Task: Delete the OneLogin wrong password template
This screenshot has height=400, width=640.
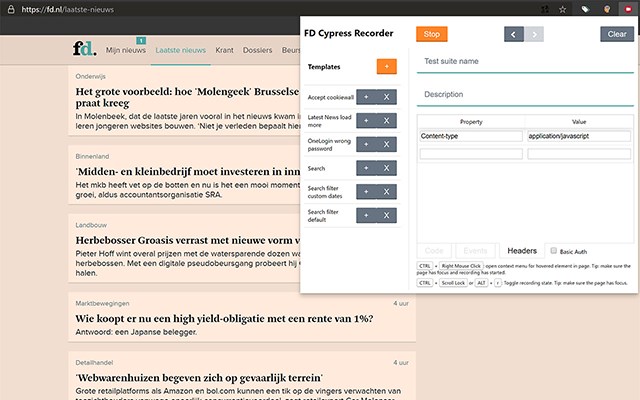Action: (x=387, y=144)
